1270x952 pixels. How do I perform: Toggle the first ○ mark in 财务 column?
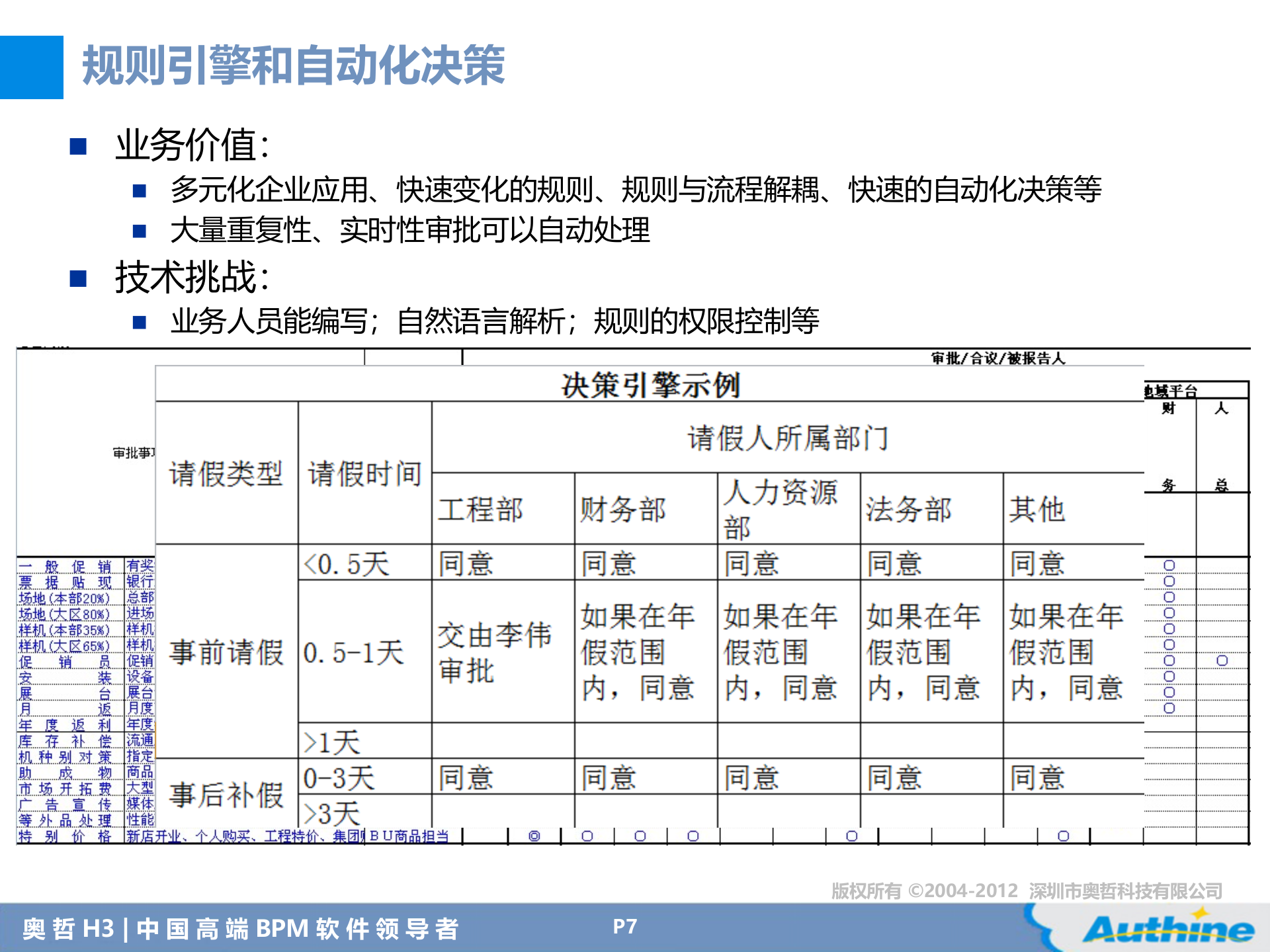1169,564
